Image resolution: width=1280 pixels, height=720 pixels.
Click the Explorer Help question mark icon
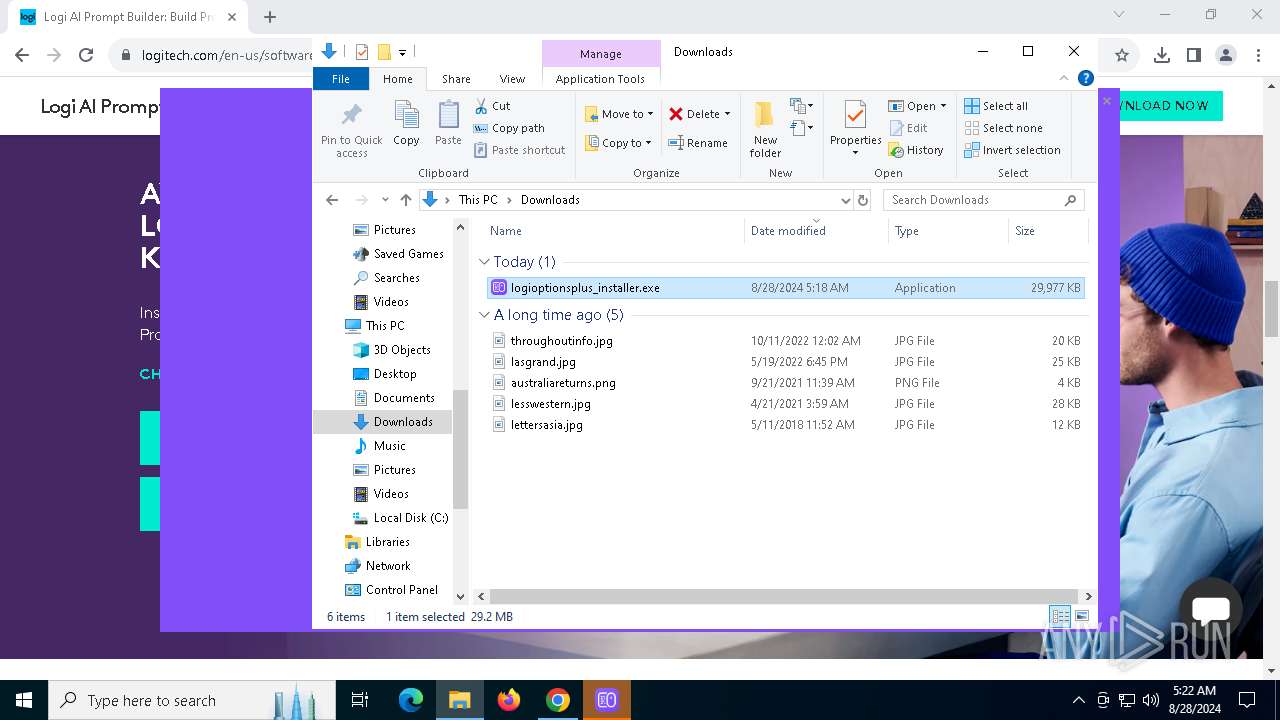(x=1085, y=78)
